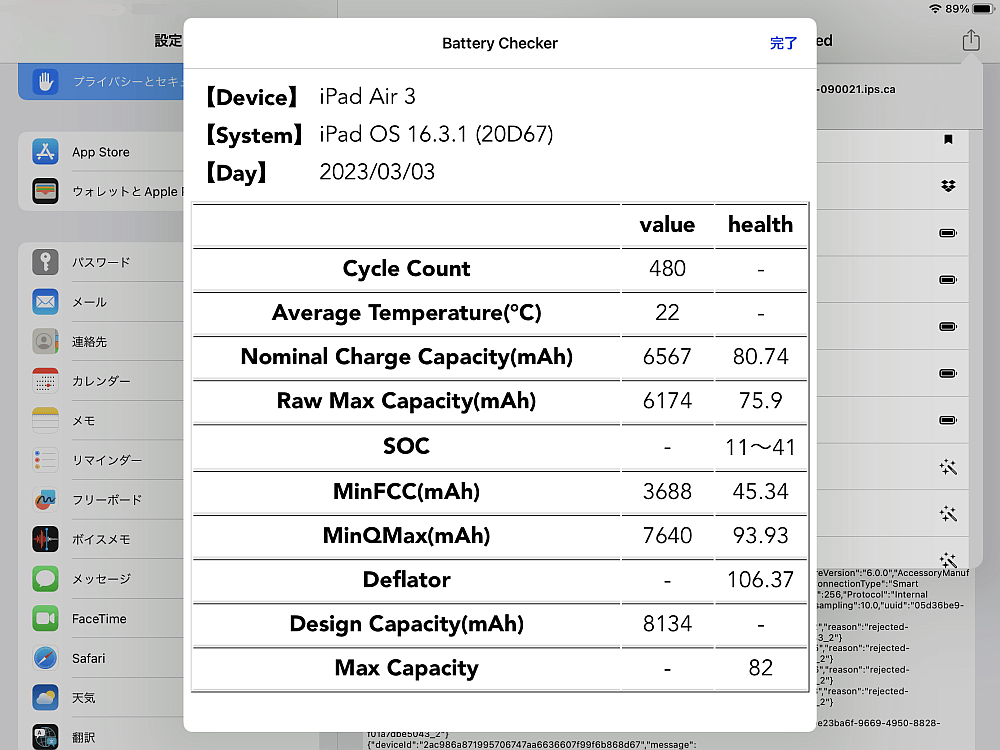Click the health value 75.9

760,401
